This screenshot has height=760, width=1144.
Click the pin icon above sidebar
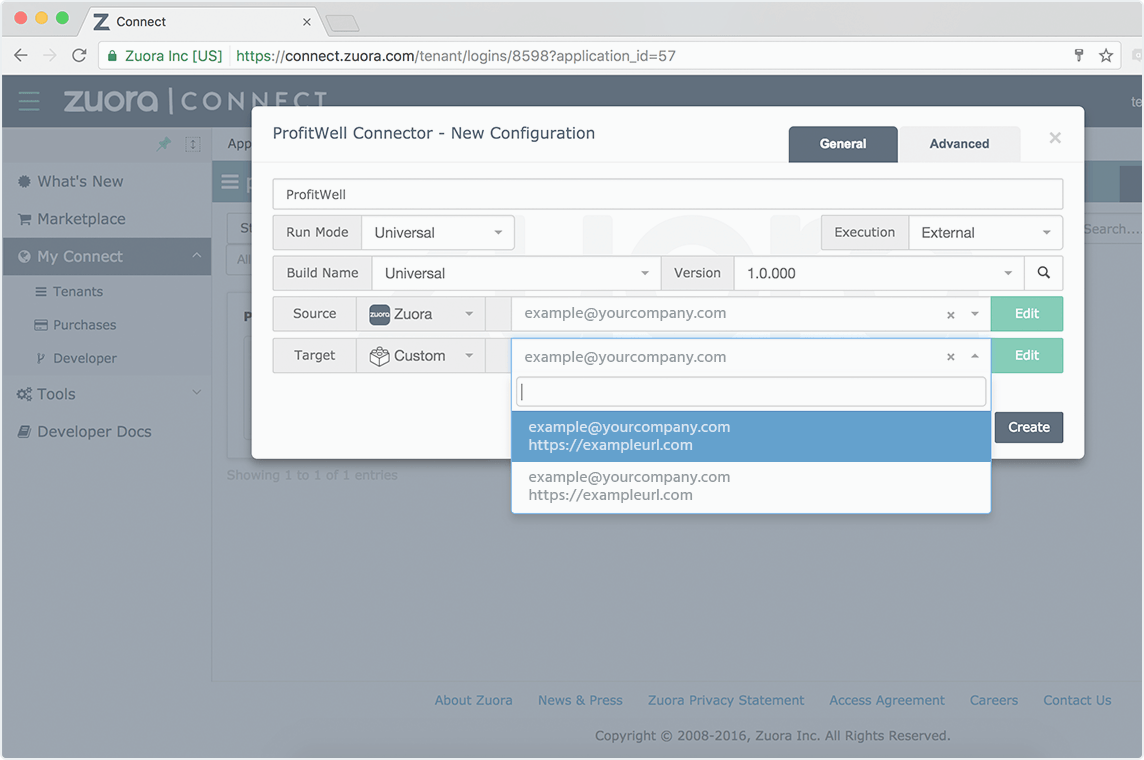[163, 144]
